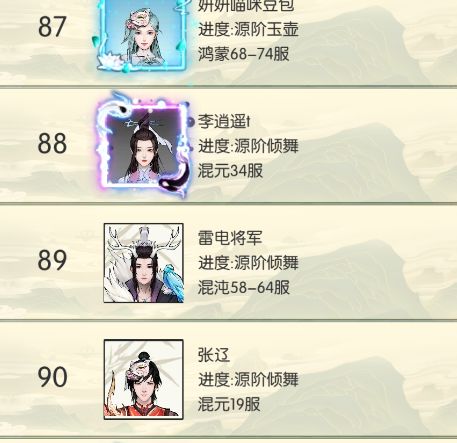457x443 pixels.
Task: Click the rank number 88
Action: 52,144
